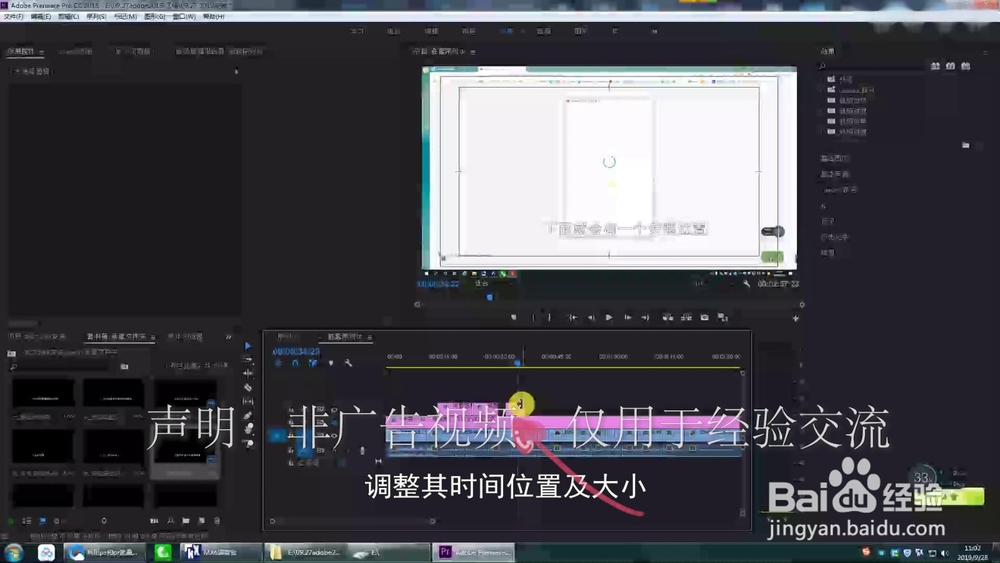
Task: Play the program monitor preview
Action: coord(609,318)
